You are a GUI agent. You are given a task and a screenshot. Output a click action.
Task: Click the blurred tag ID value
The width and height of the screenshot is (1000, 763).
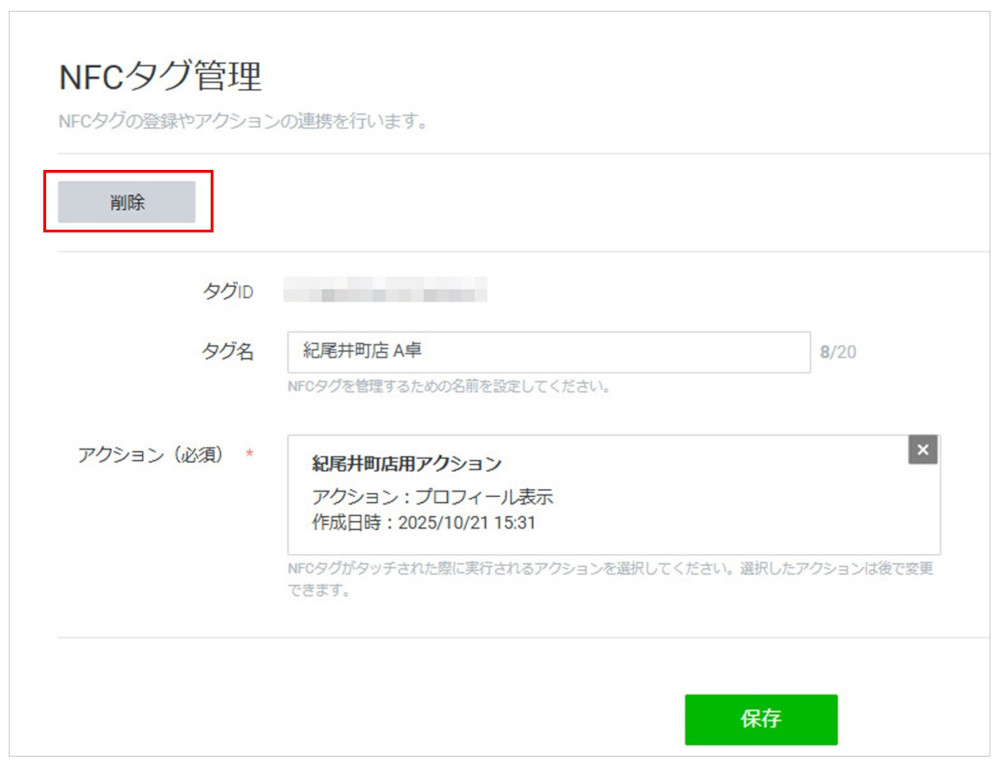[385, 292]
